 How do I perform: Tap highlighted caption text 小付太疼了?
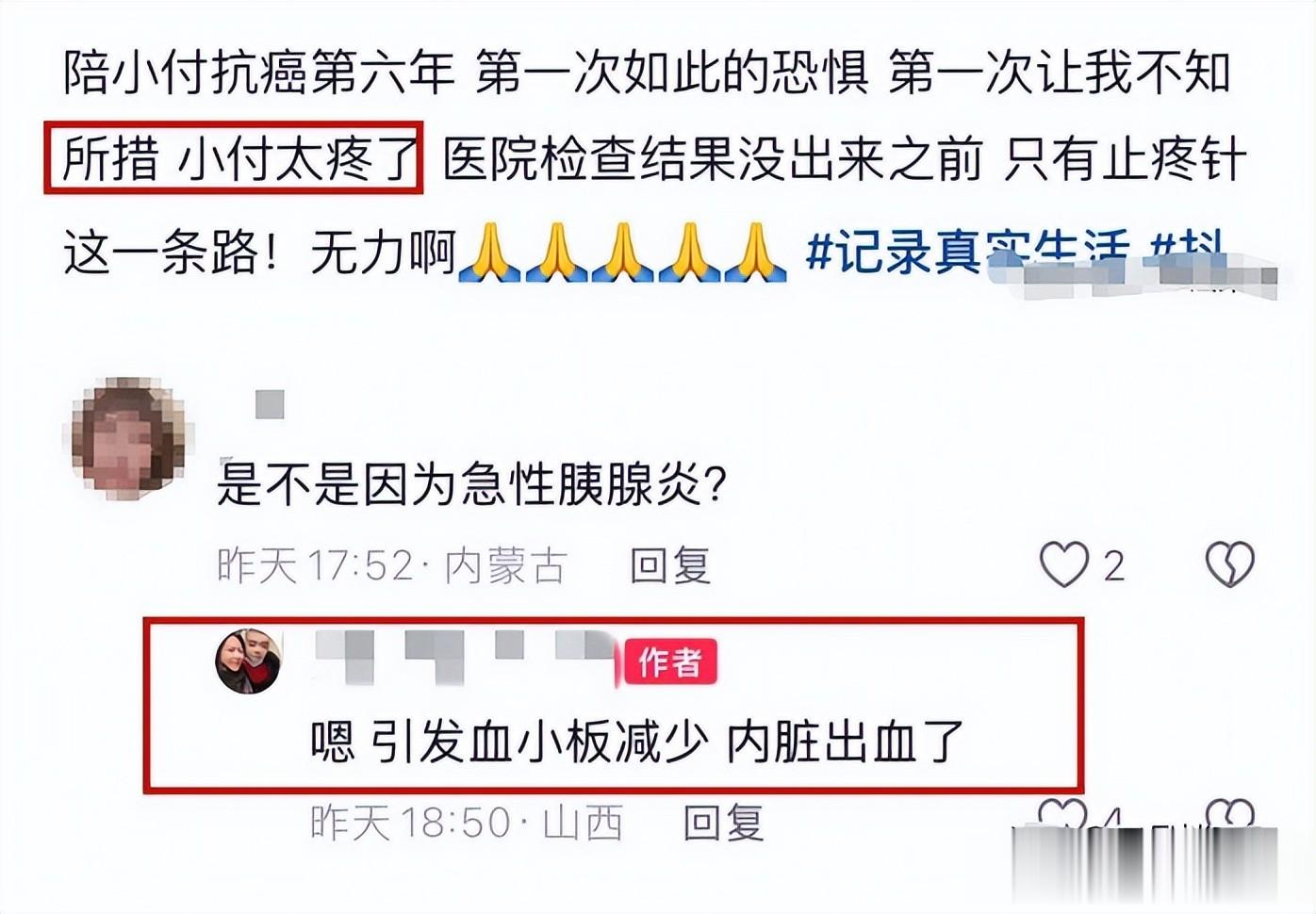pos(297,158)
